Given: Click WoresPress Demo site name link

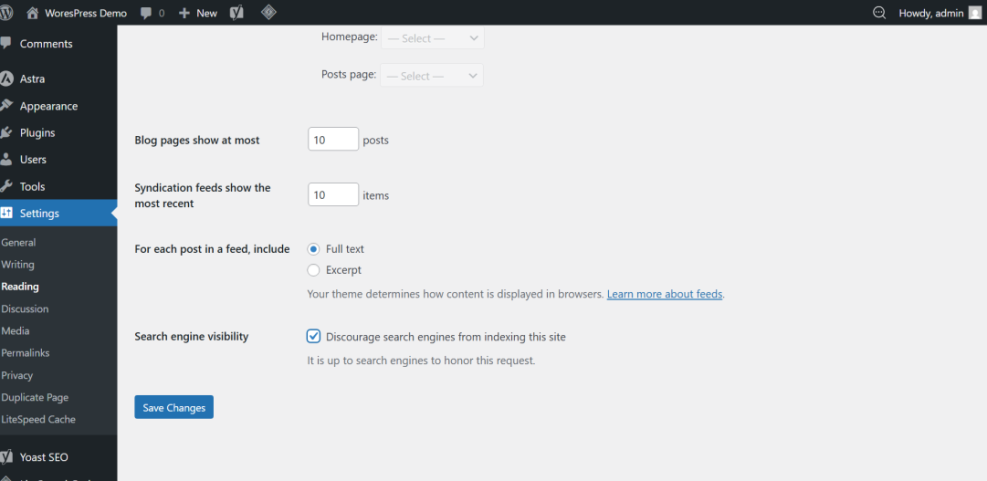Looking at the screenshot, I should [86, 13].
